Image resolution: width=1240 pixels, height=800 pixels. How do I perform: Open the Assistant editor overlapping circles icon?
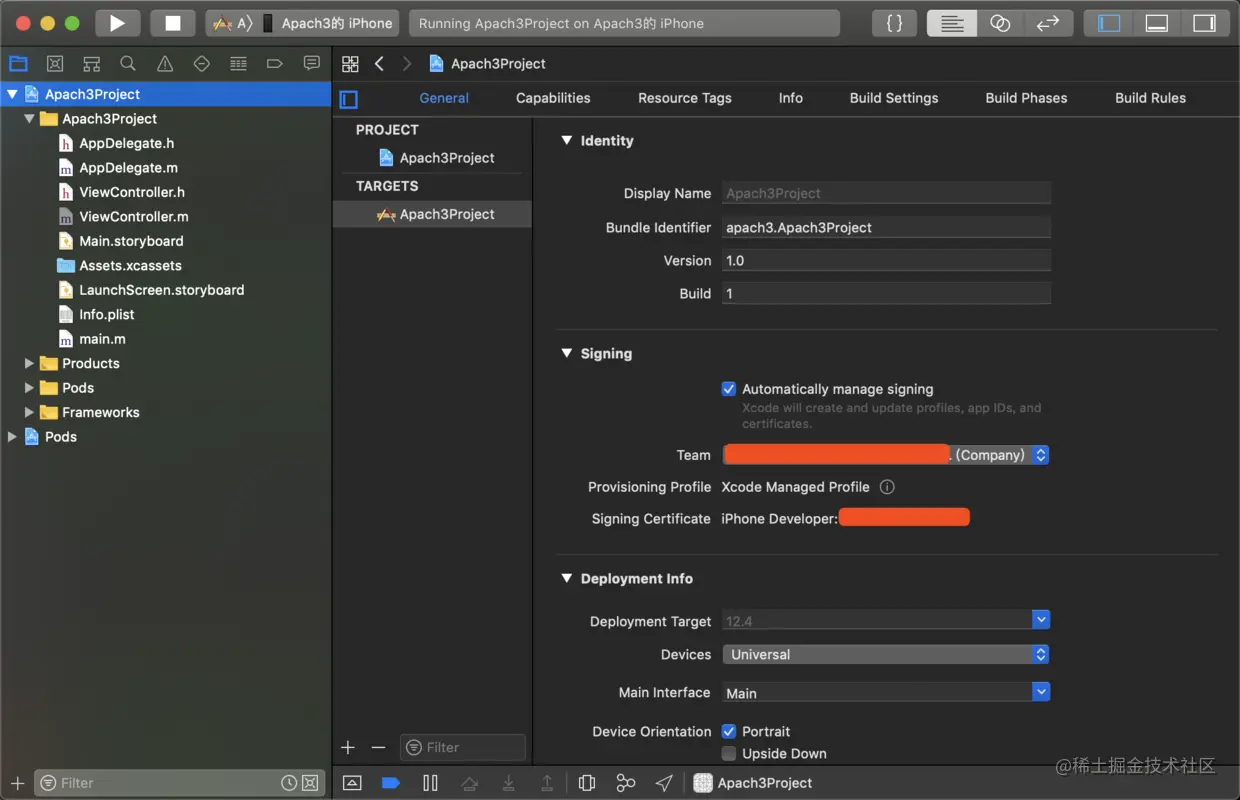pos(1000,23)
